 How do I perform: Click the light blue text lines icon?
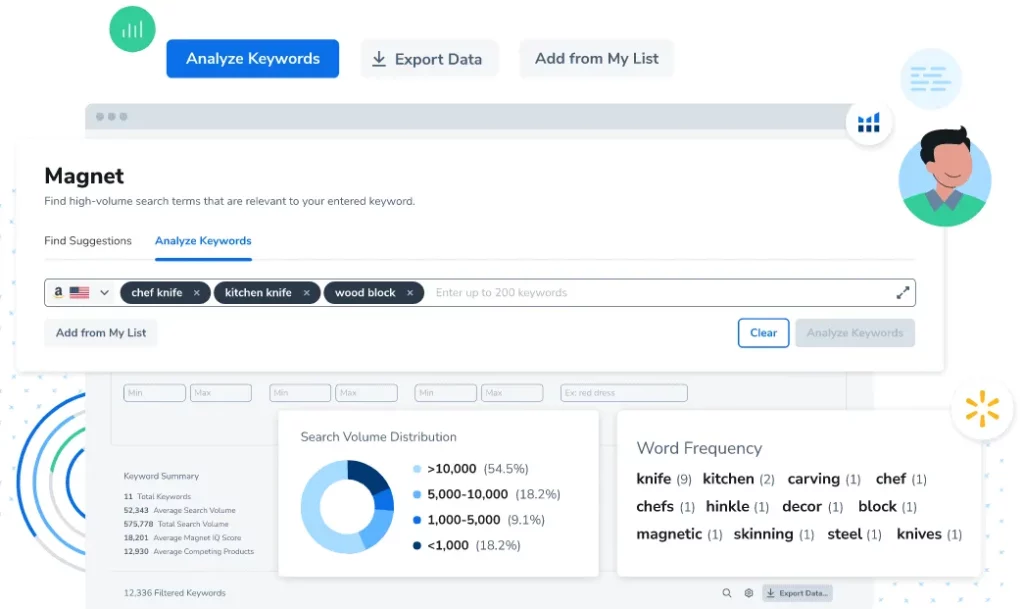click(930, 78)
